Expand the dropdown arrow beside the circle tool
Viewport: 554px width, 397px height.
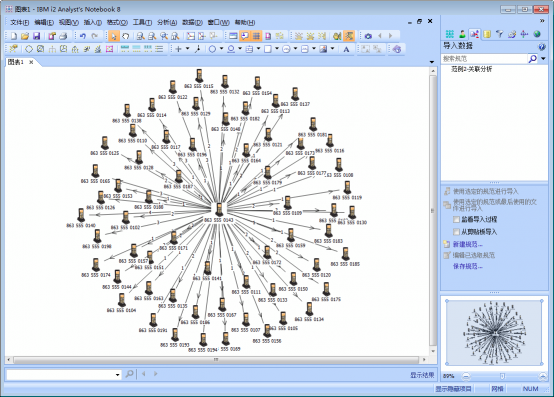222,49
